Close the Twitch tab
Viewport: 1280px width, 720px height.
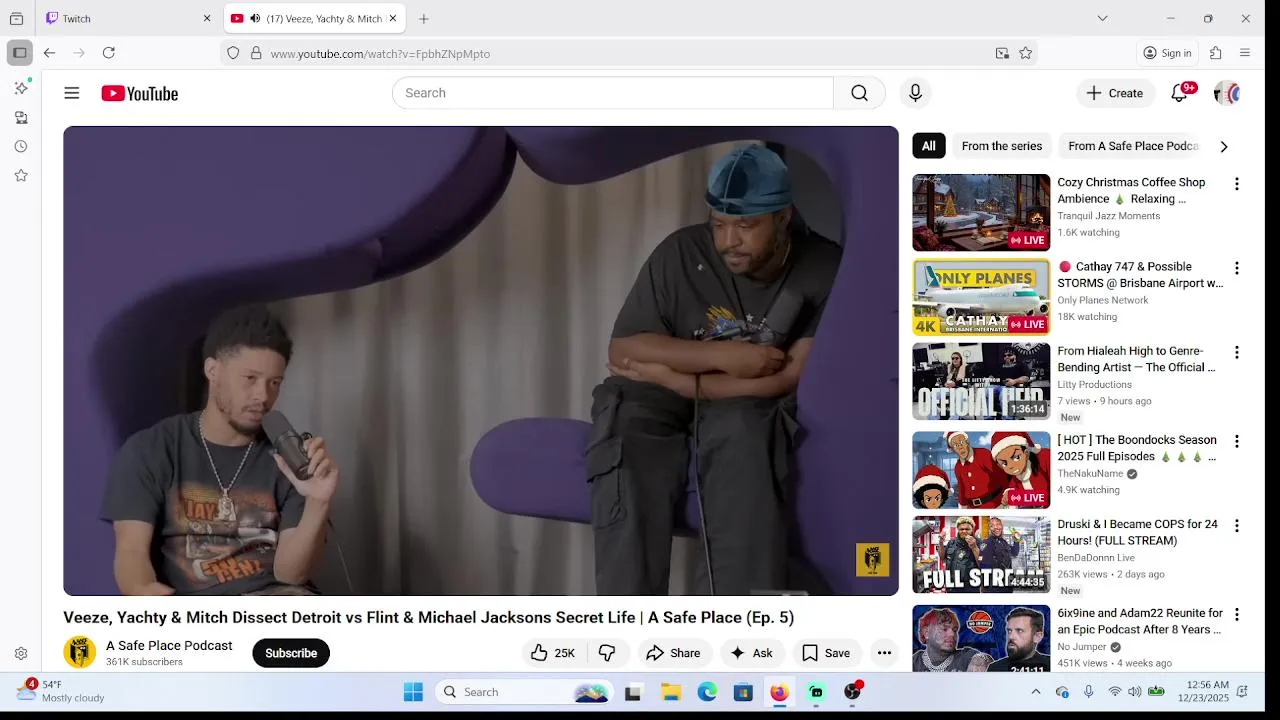pos(207,18)
